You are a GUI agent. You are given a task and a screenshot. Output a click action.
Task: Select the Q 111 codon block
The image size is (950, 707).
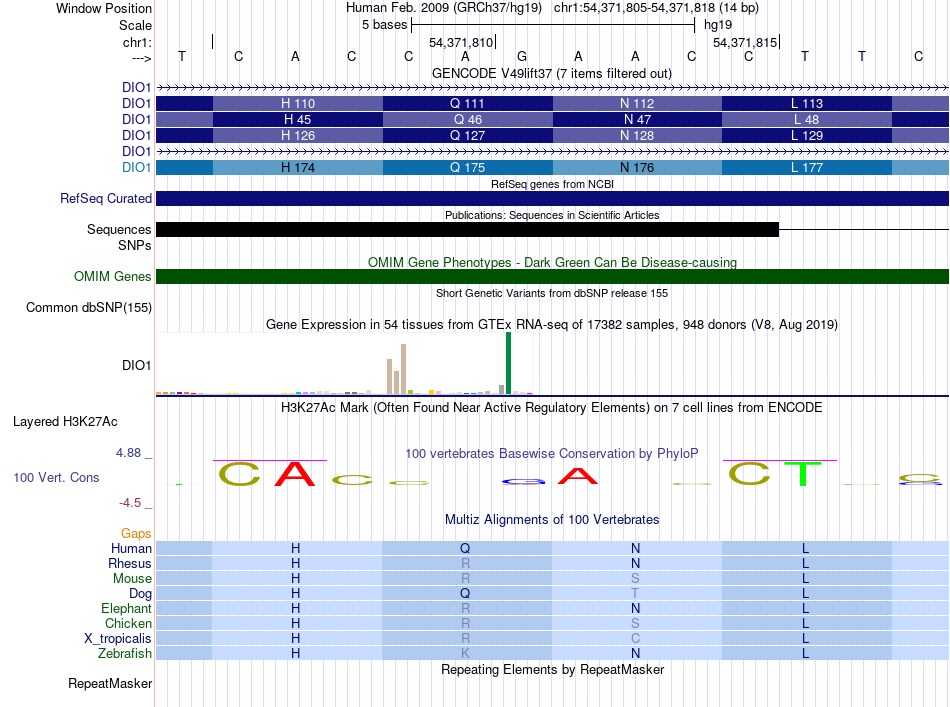(x=468, y=104)
